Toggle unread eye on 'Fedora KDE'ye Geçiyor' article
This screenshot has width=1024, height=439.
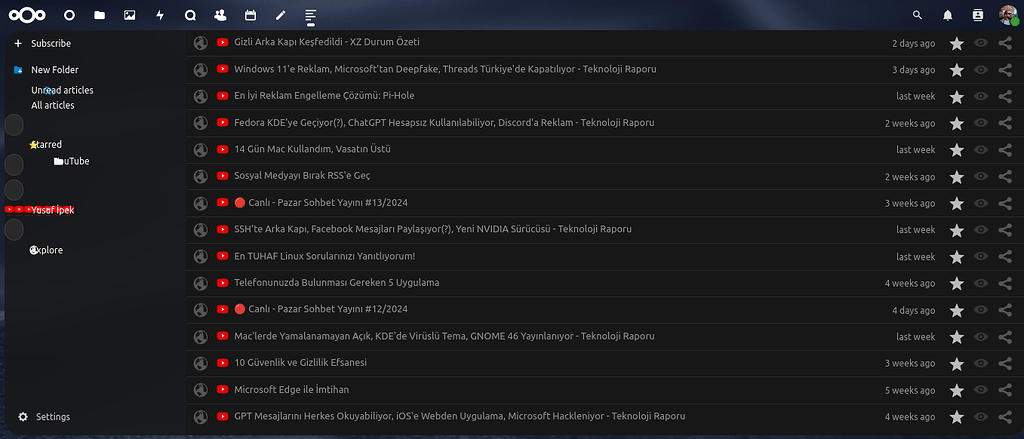981,123
